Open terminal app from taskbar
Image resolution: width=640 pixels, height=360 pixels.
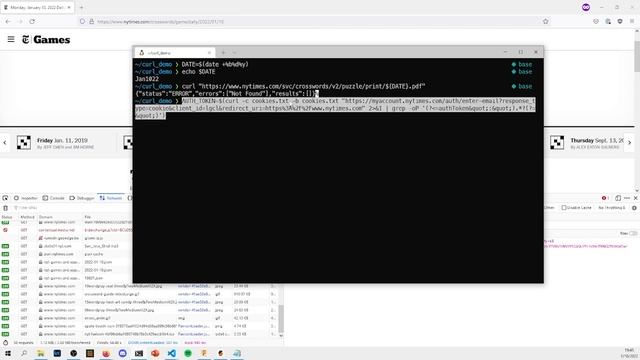(139, 353)
